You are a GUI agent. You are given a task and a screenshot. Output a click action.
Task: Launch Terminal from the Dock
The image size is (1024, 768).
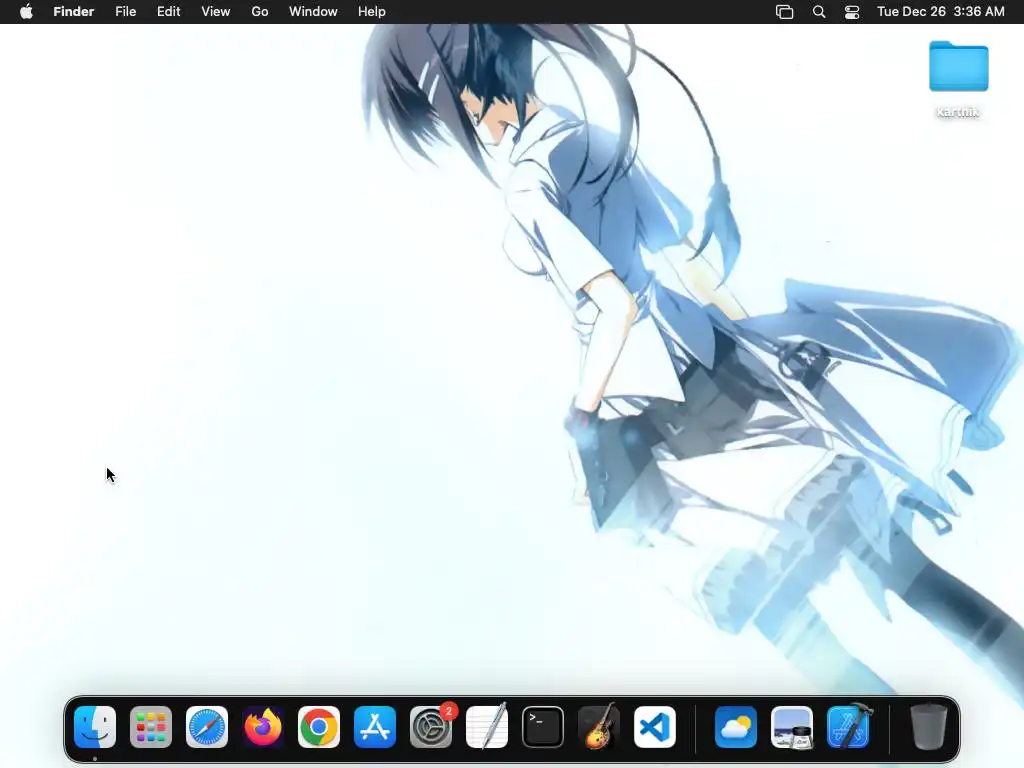coord(543,727)
